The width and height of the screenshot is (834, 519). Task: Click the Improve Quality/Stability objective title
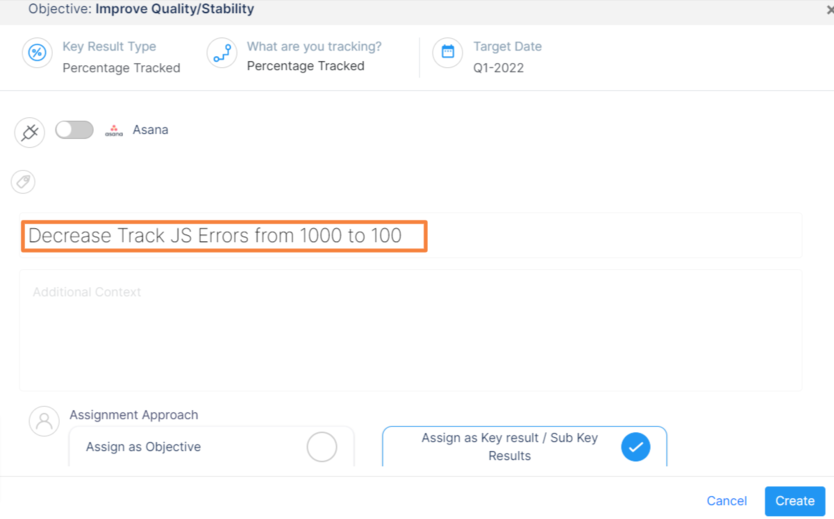[x=174, y=9]
